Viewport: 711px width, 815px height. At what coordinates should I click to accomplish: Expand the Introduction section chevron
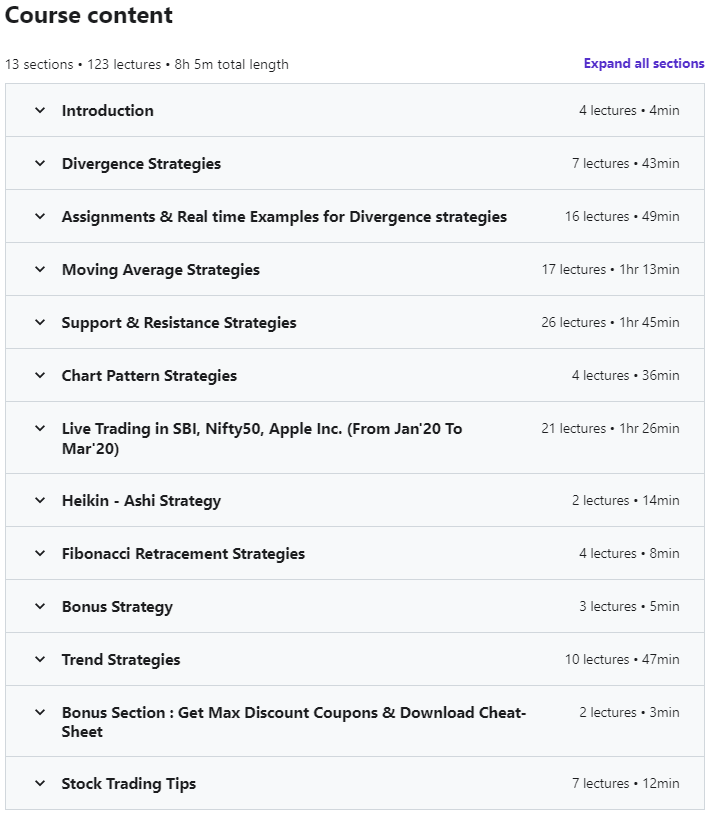coord(40,110)
